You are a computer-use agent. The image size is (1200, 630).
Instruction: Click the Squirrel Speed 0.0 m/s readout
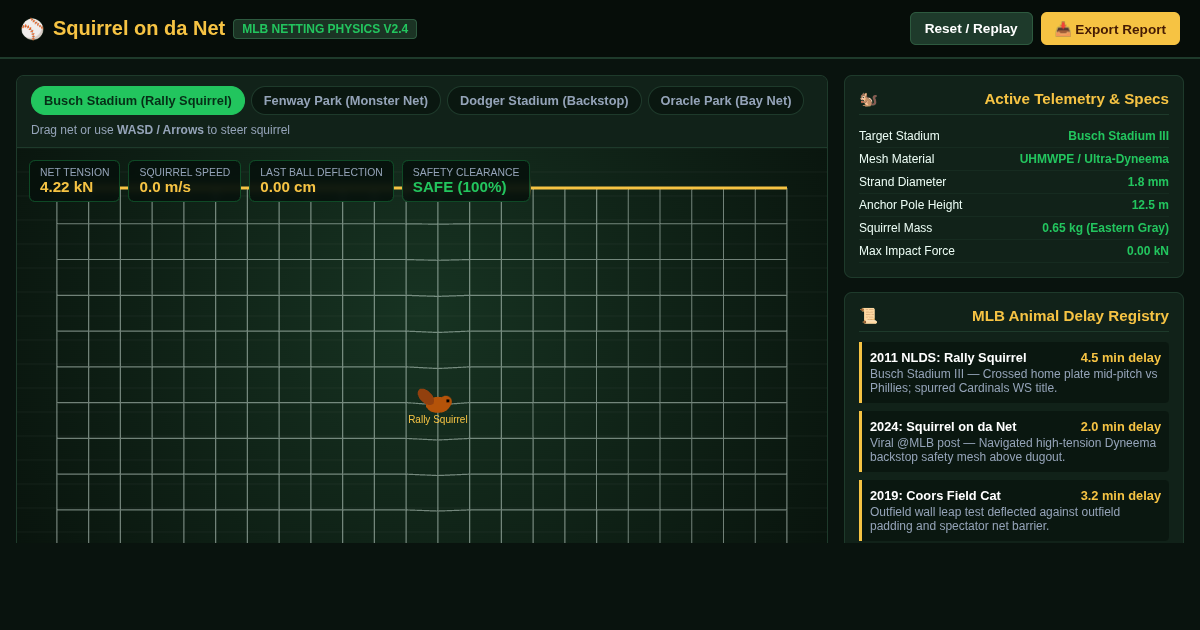(x=185, y=181)
